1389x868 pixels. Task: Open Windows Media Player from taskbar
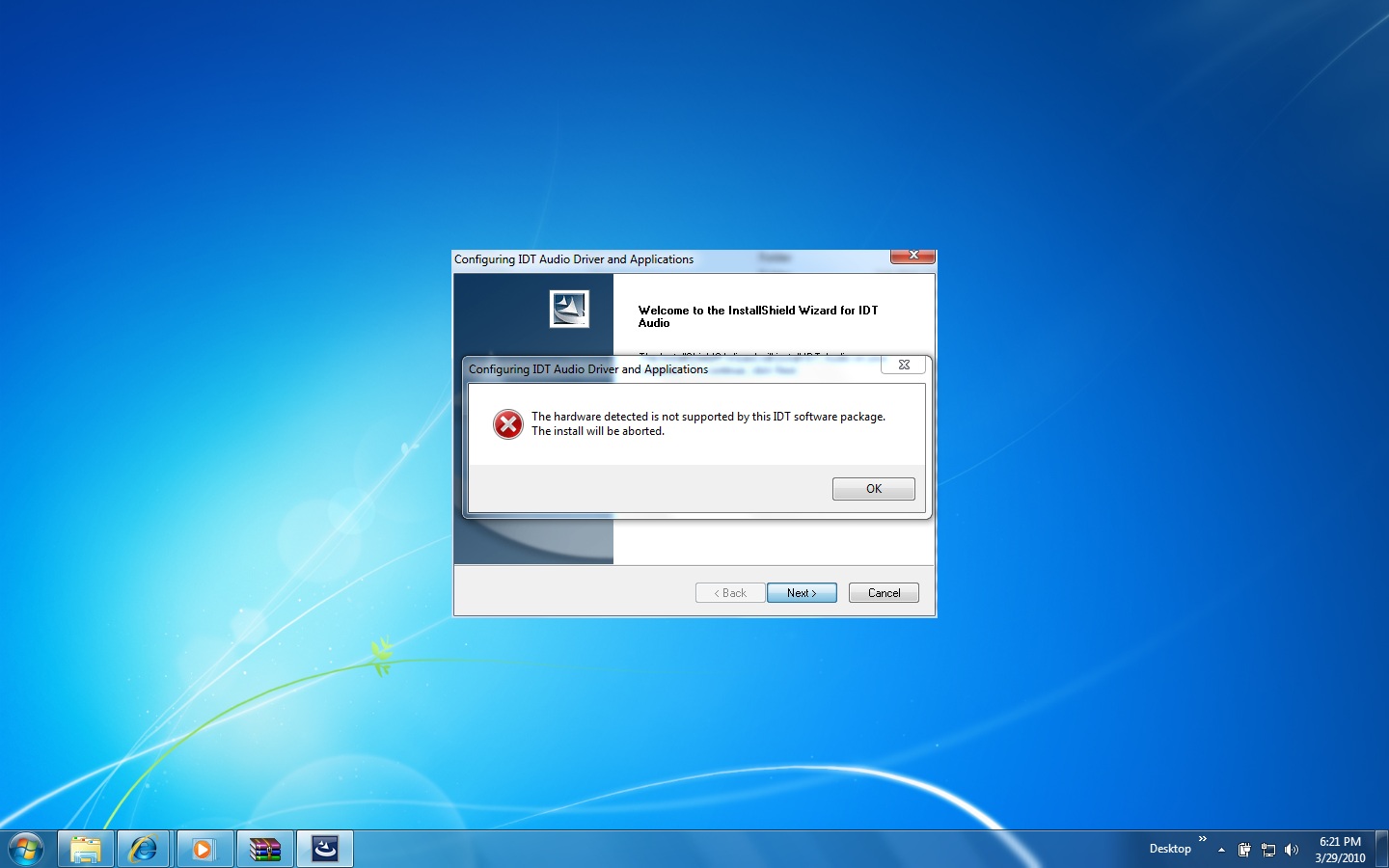coord(204,849)
